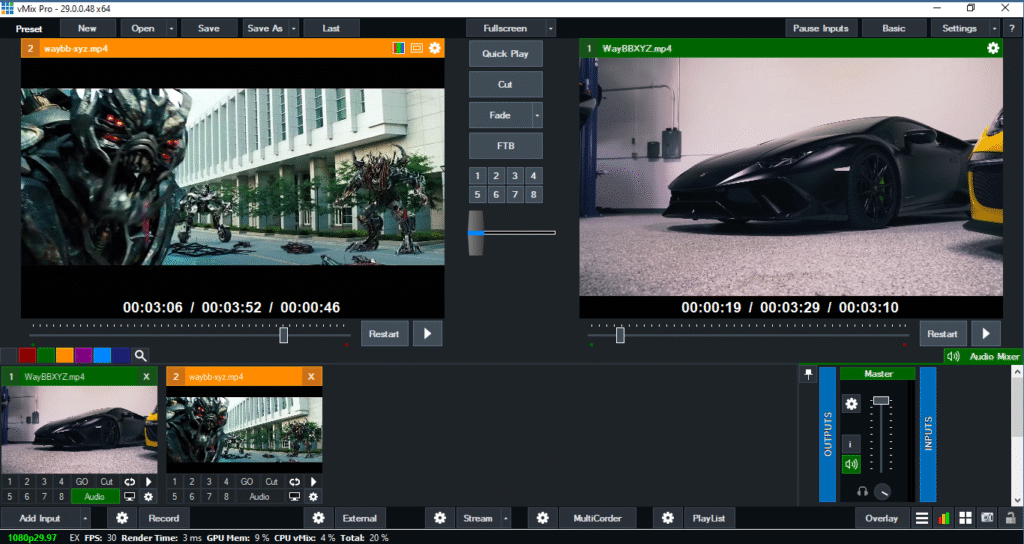1024x544 pixels.
Task: Click the 1080p29.97 status text
Action: pyautogui.click(x=32, y=537)
